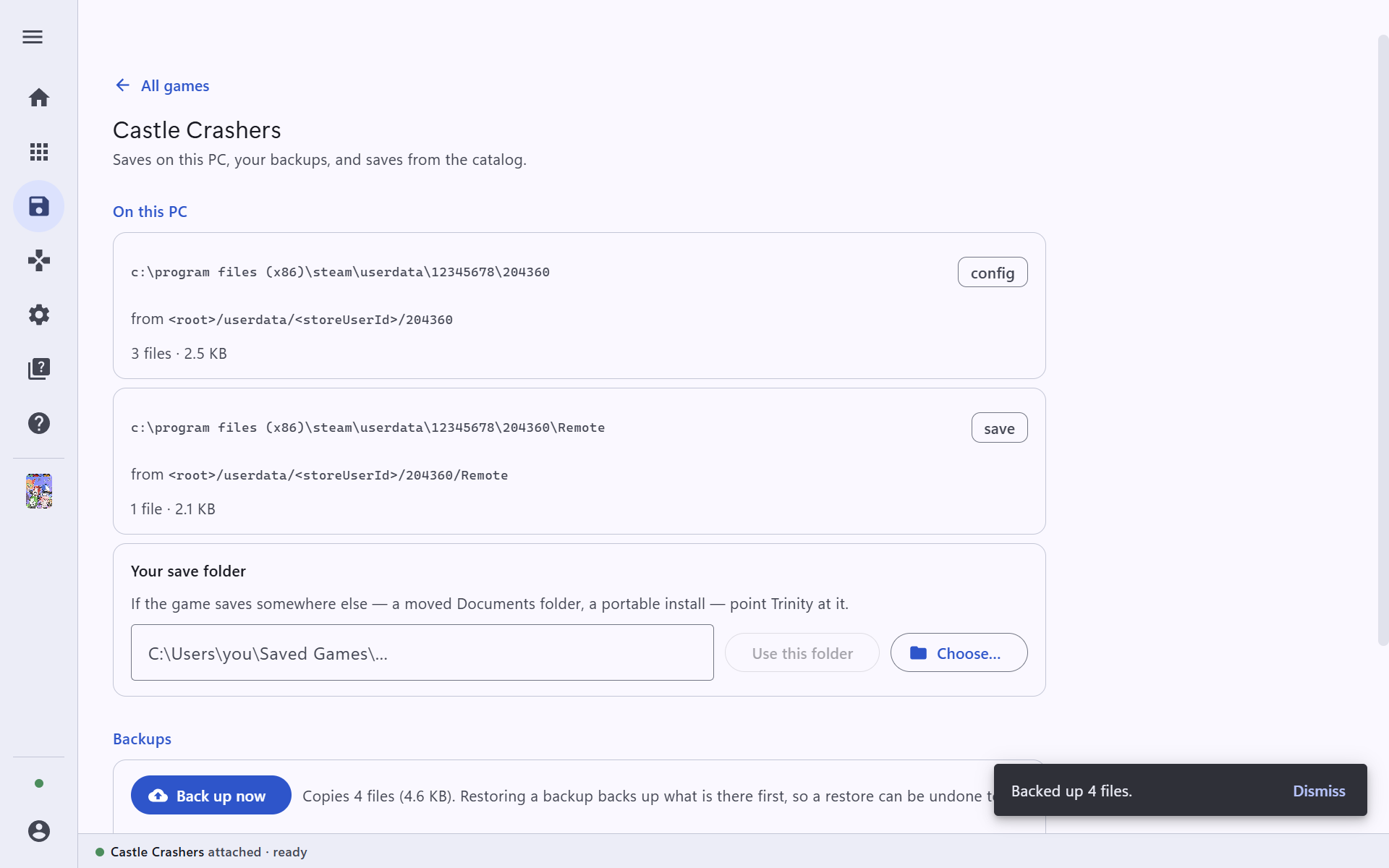Screen dimensions: 1389x868
Task: Click 'Backed up 4 files.' toast message
Action: click(x=1071, y=791)
